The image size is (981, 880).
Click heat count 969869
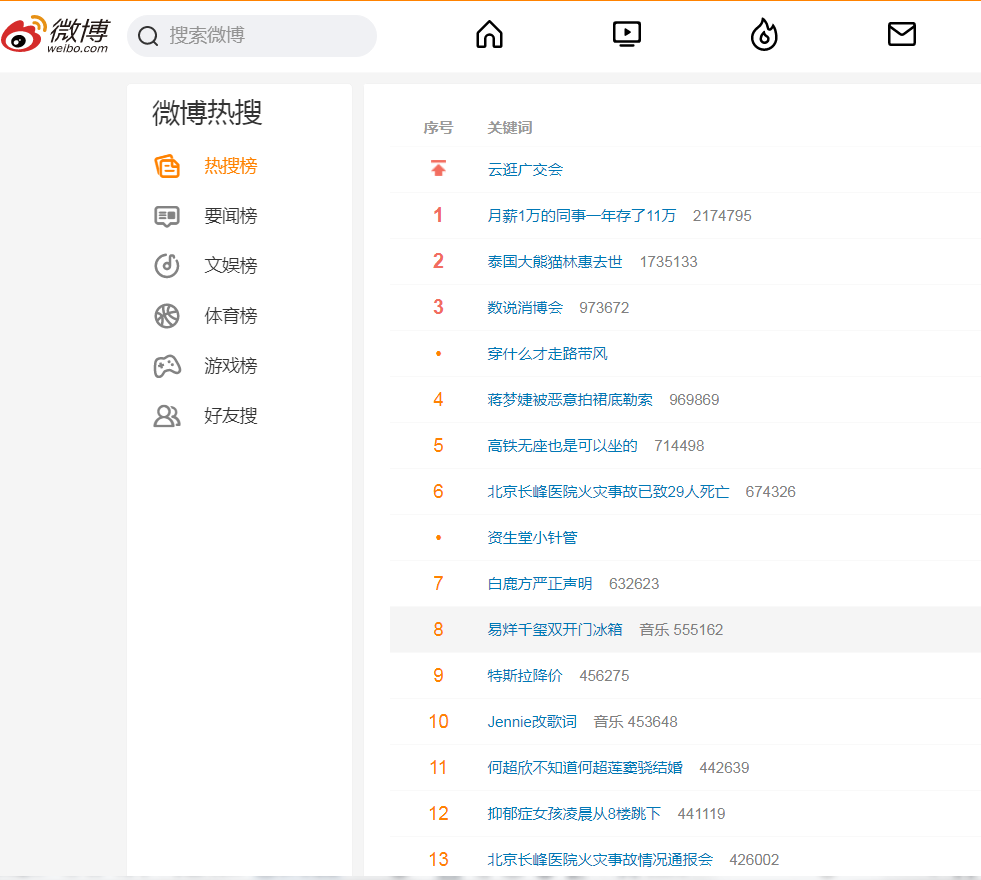click(x=694, y=400)
